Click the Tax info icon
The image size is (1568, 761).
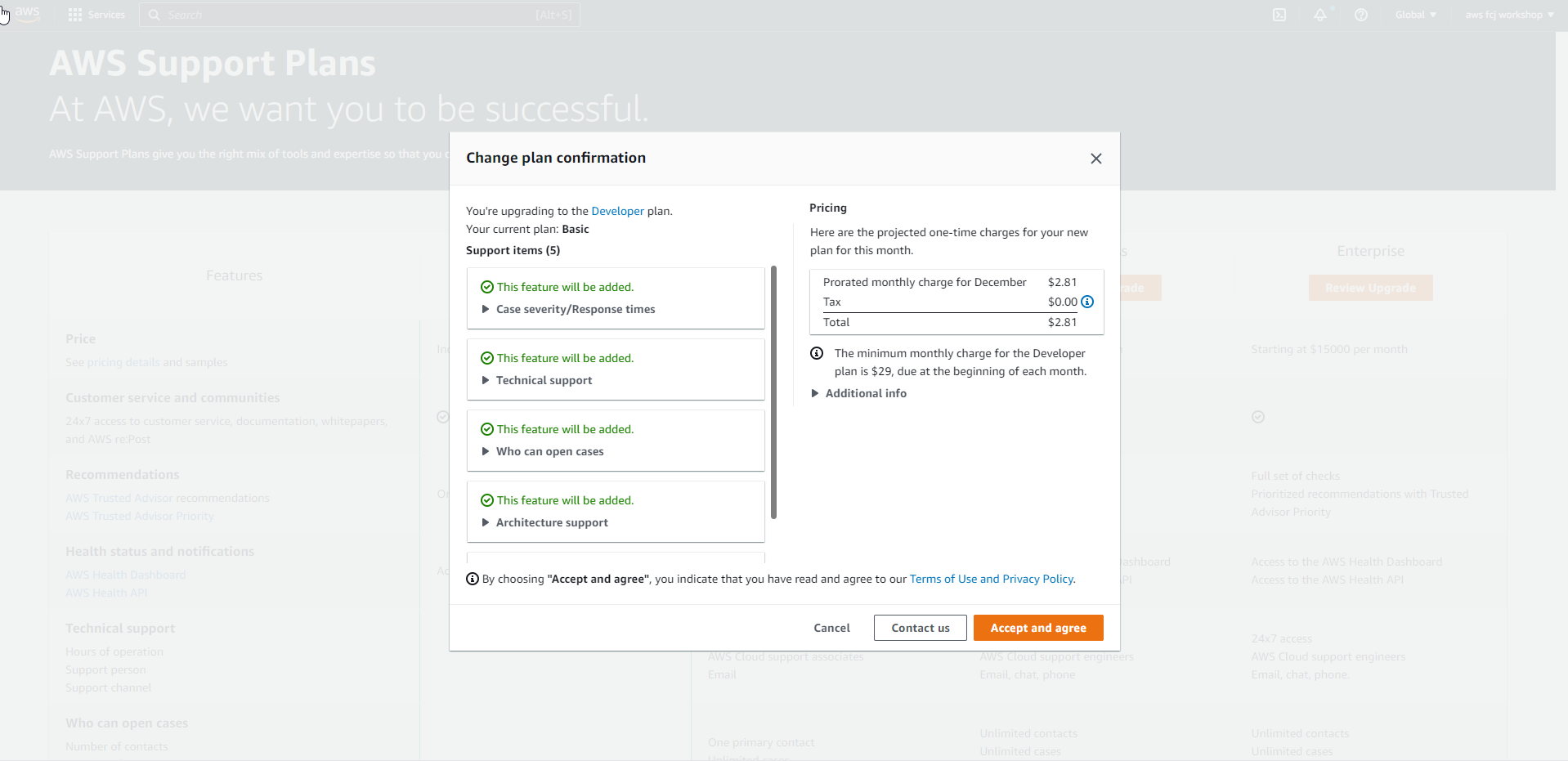pyautogui.click(x=1087, y=302)
